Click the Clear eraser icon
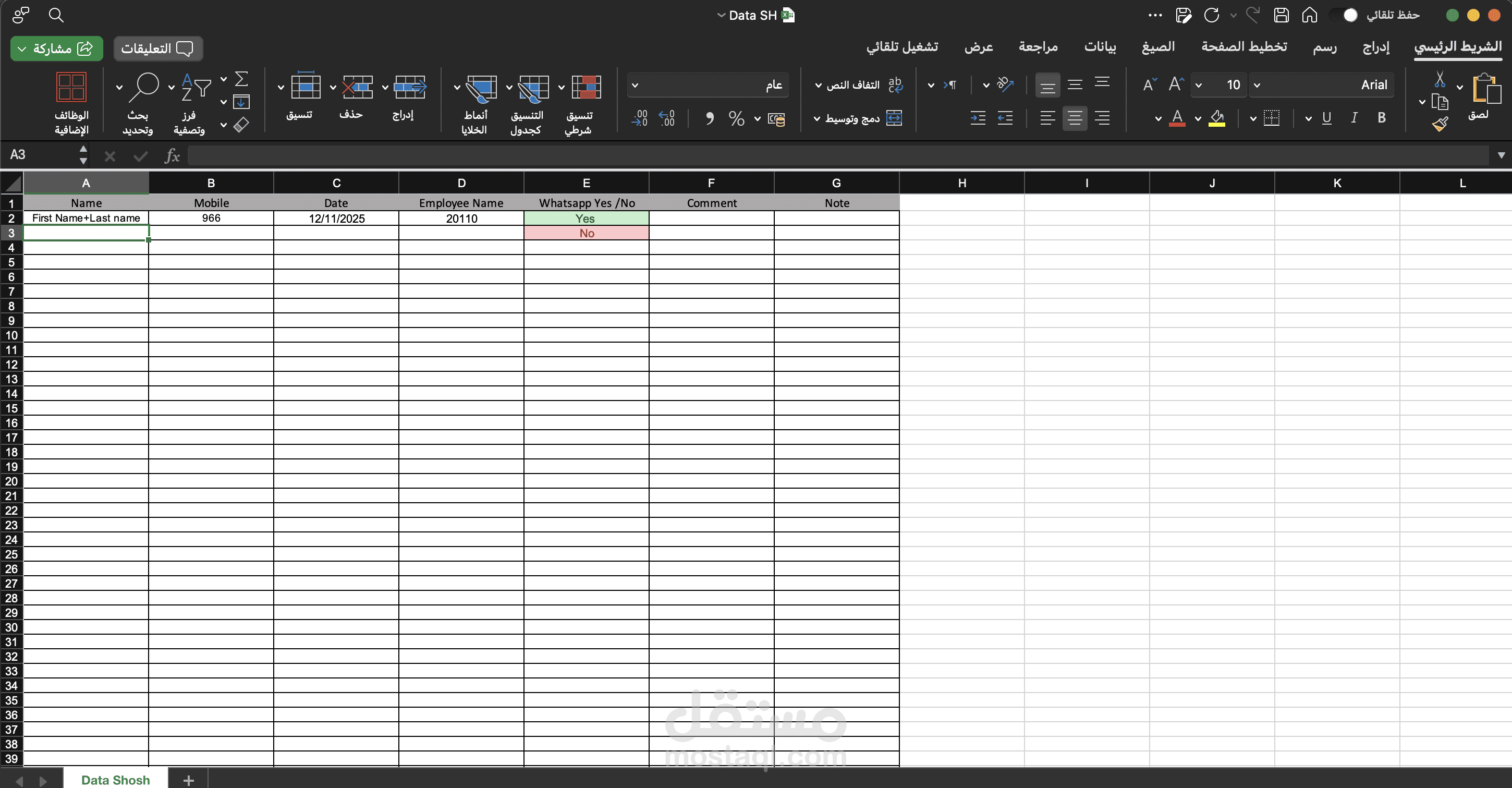This screenshot has width=1512, height=788. click(241, 125)
